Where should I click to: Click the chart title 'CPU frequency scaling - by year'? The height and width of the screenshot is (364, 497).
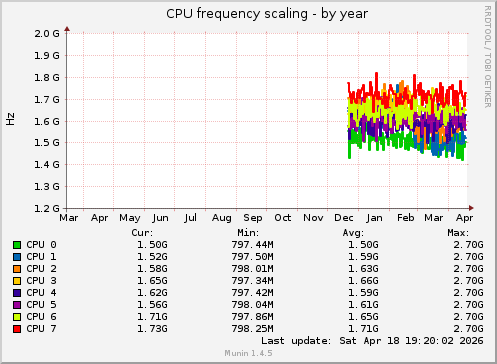[267, 14]
